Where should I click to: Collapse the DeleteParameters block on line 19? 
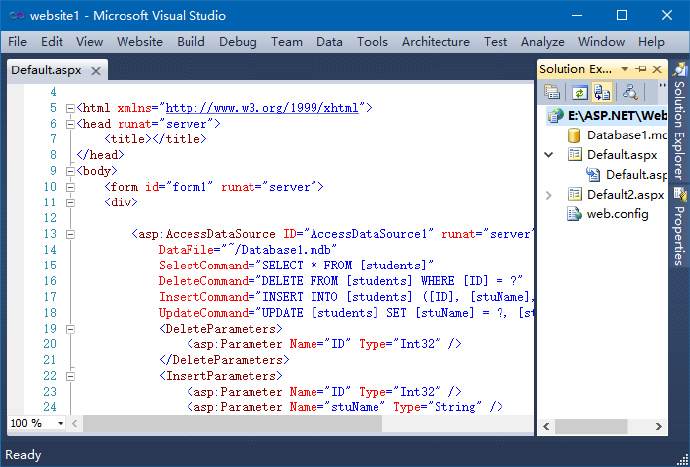click(70, 329)
